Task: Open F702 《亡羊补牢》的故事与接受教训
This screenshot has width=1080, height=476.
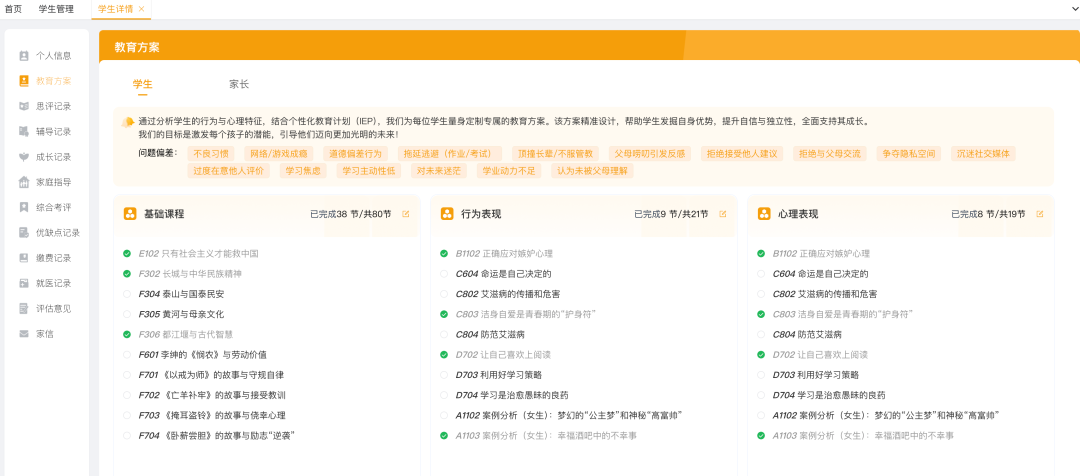Action: pyautogui.click(x=211, y=395)
